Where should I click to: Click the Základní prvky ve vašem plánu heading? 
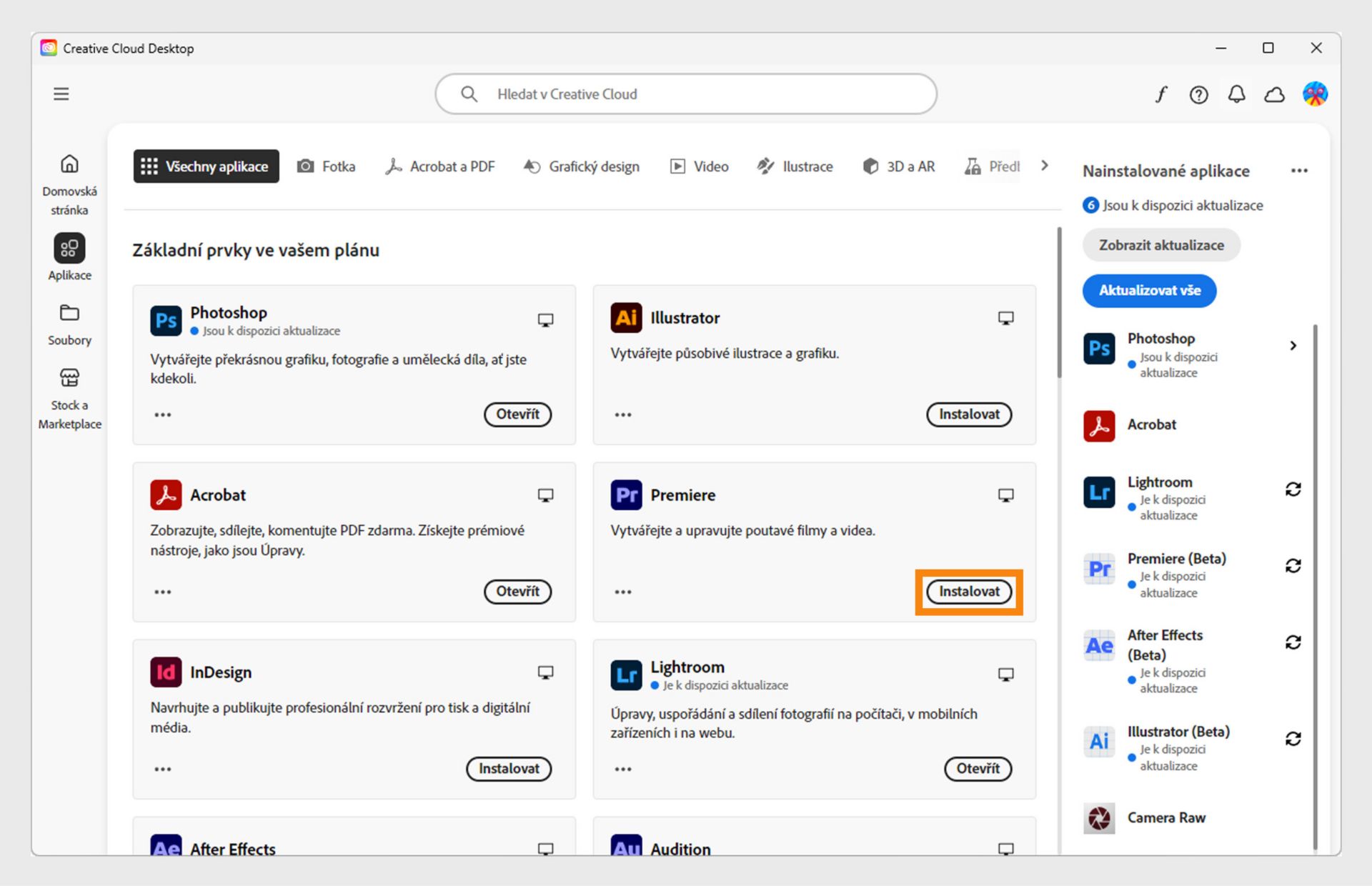[x=256, y=251]
